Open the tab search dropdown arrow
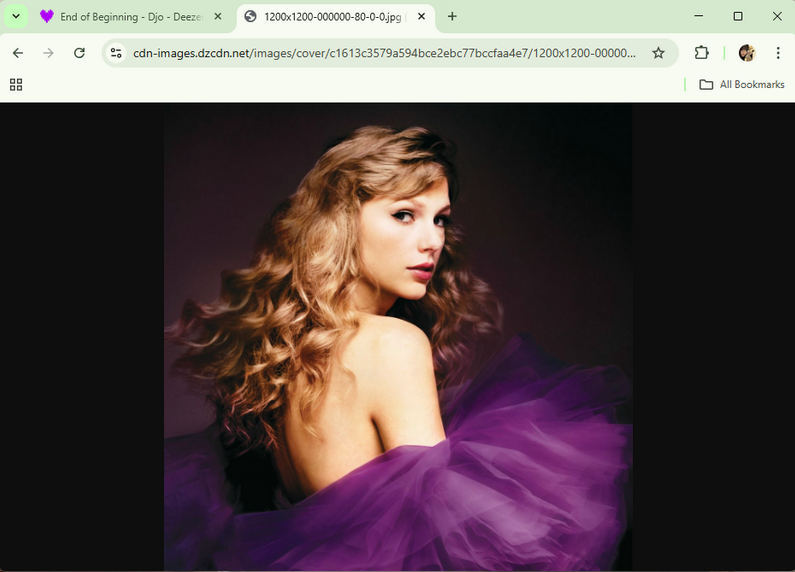Image resolution: width=795 pixels, height=572 pixels. [x=16, y=16]
